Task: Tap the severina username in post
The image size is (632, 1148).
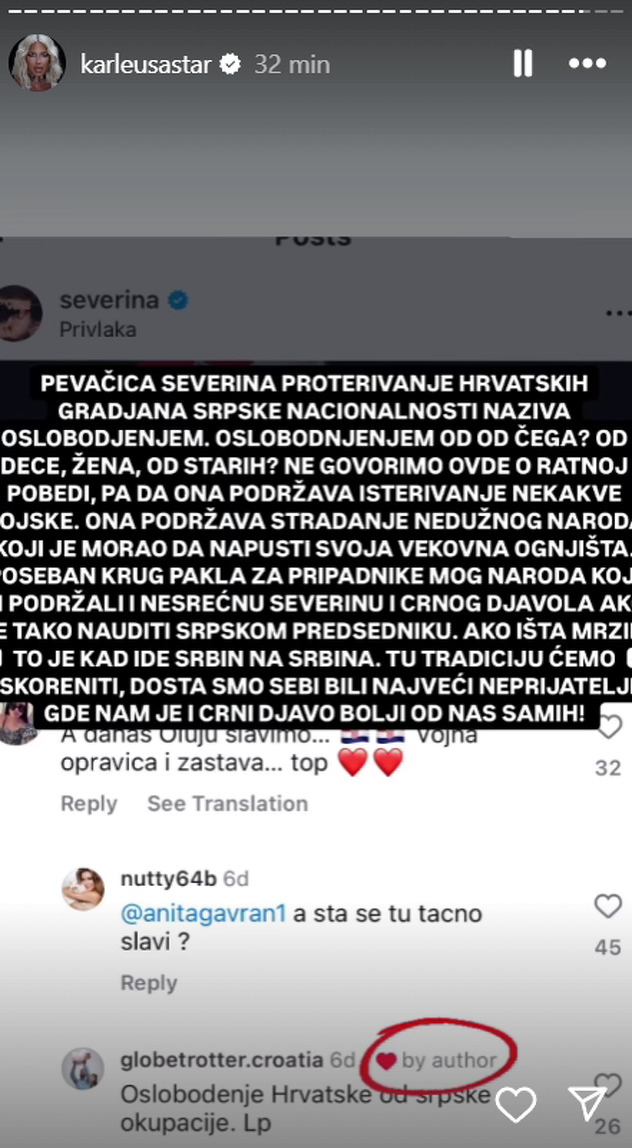Action: tap(109, 299)
